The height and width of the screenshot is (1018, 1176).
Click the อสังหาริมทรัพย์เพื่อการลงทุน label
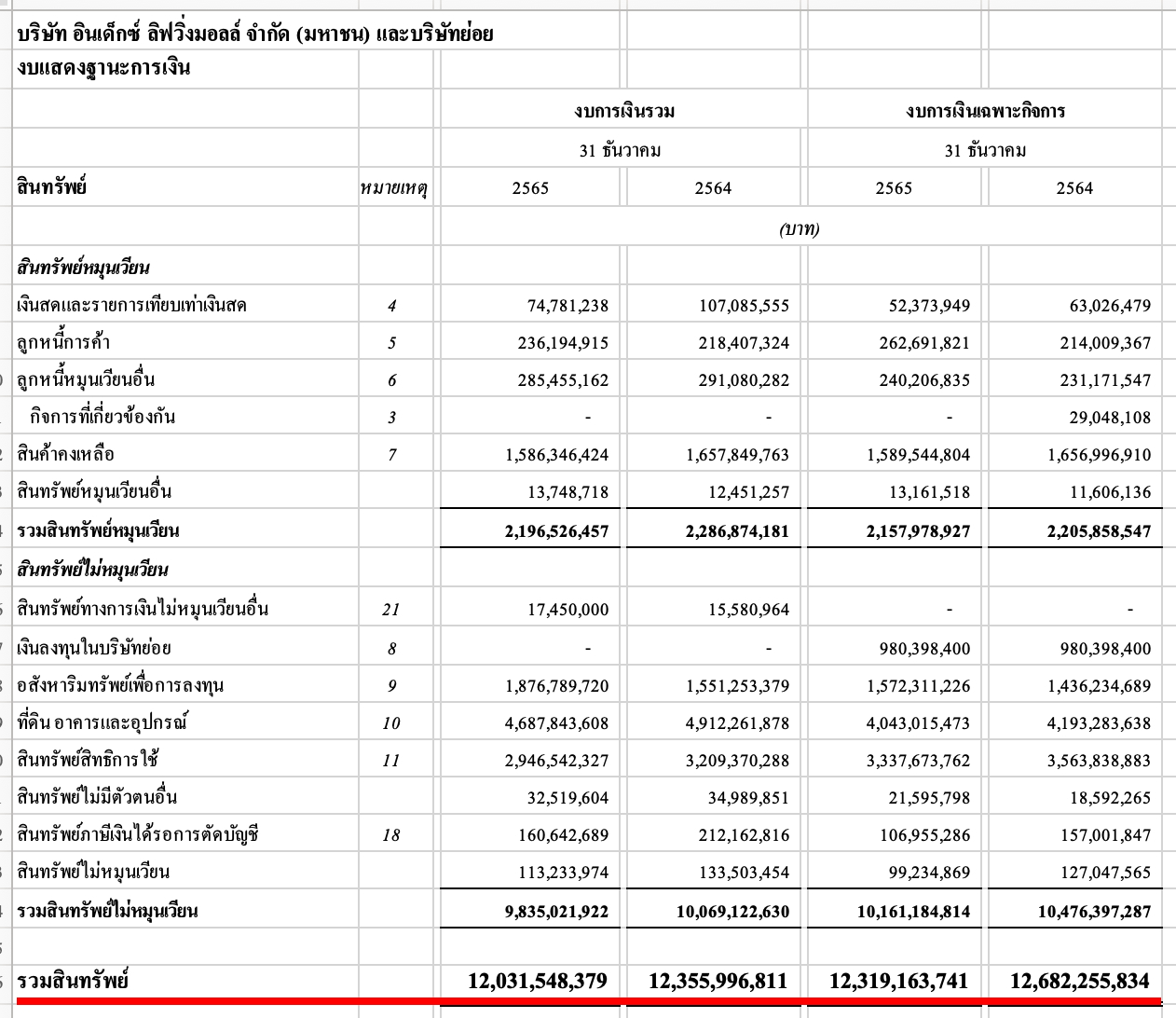pos(120,685)
